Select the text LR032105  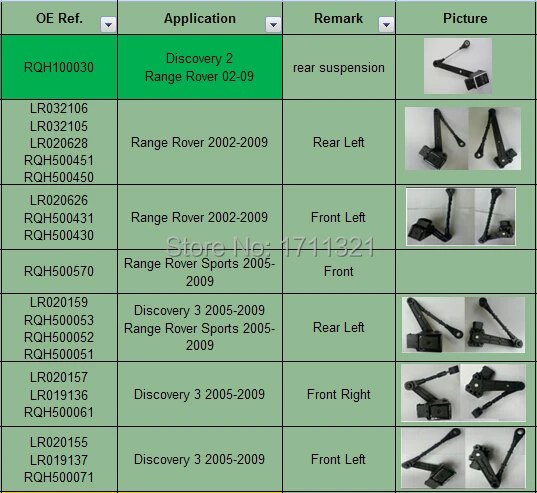(59, 126)
